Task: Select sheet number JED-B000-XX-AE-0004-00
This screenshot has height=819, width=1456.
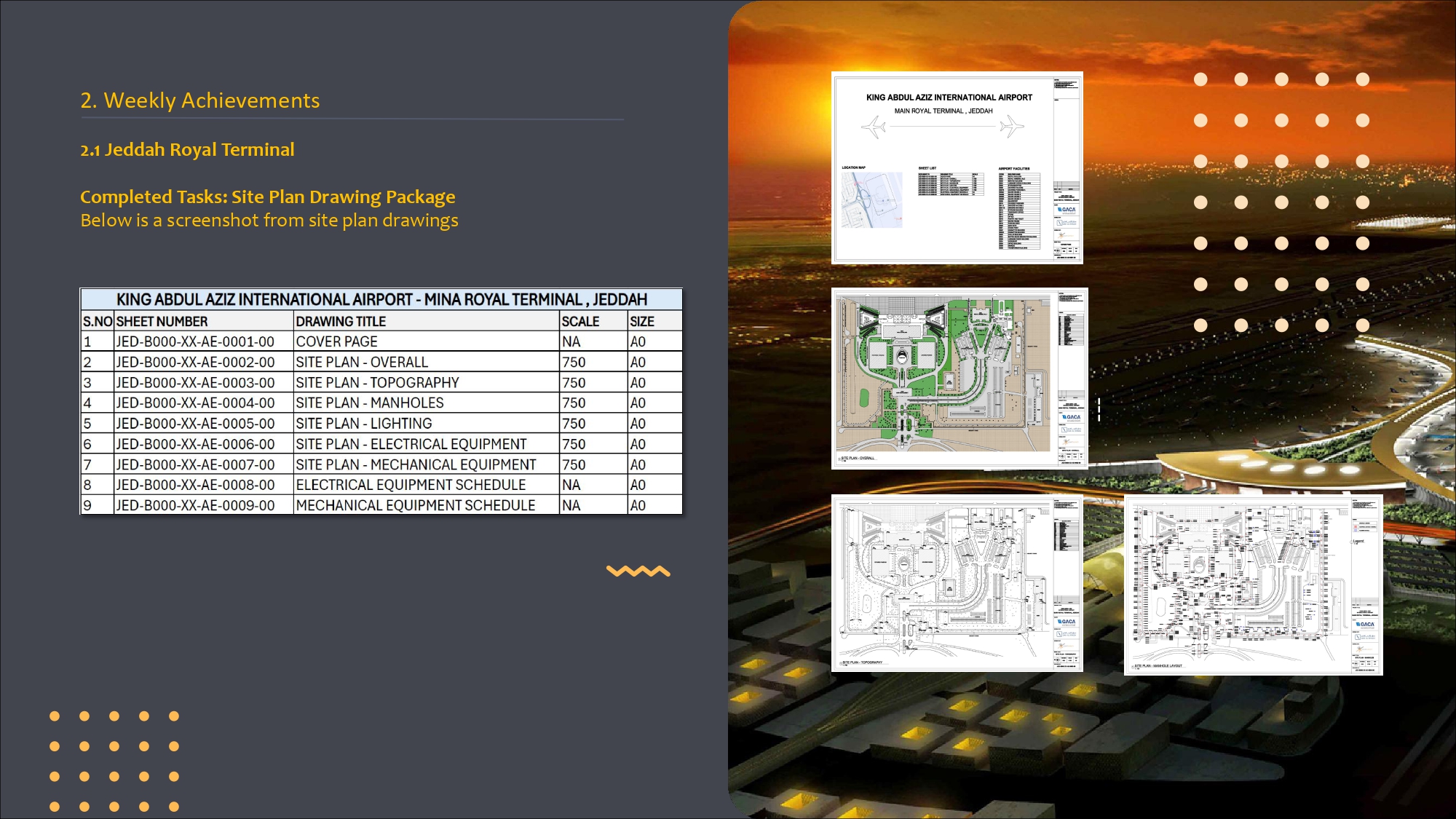Action: (204, 403)
